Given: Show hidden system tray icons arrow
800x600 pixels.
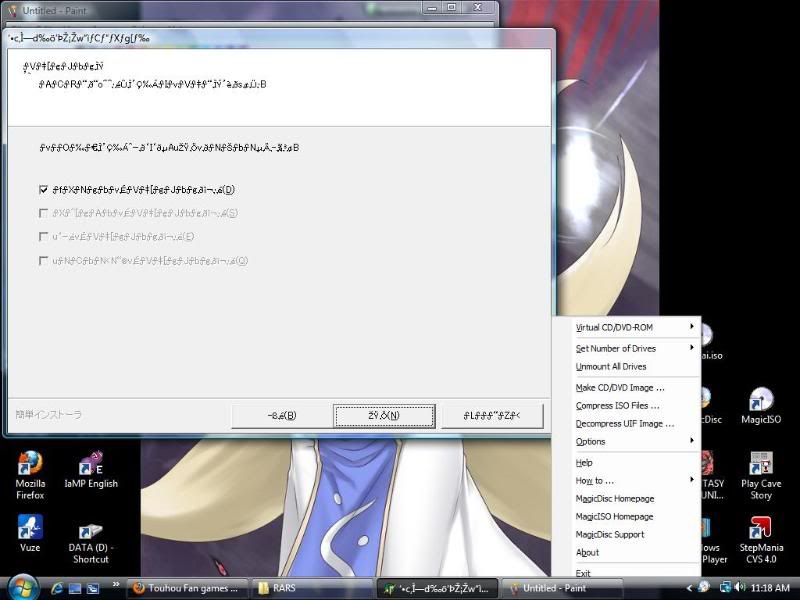Looking at the screenshot, I should 689,588.
